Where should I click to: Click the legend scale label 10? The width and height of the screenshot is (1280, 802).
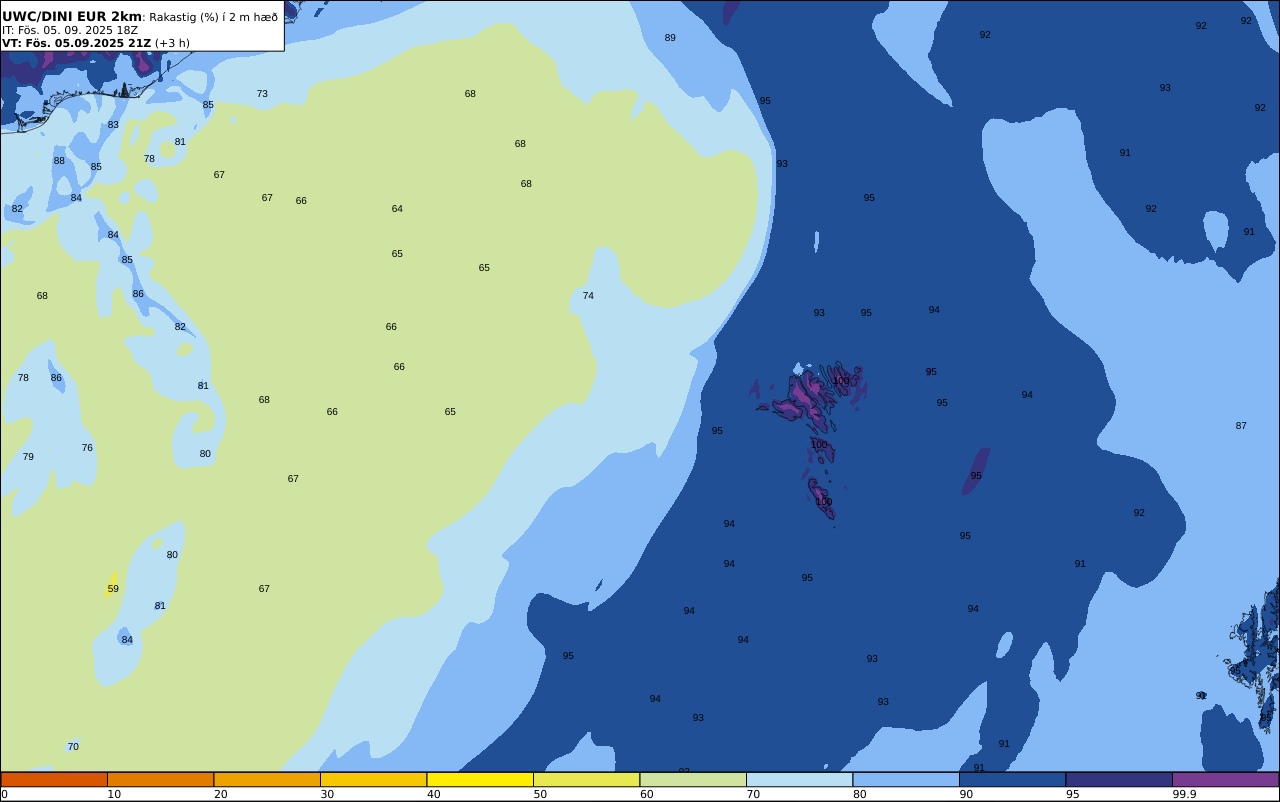pos(114,794)
